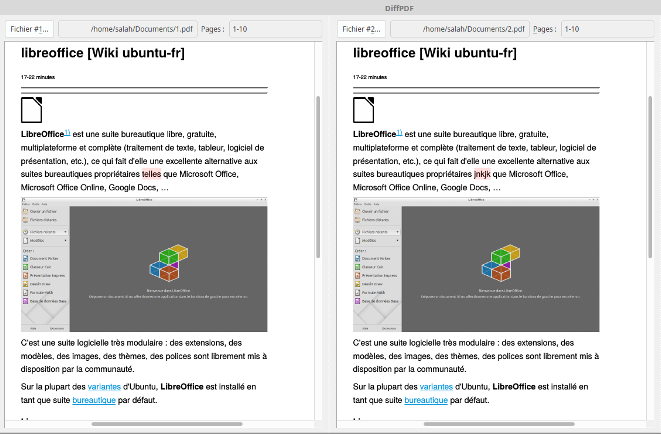Viewport: 661px width, 434px height.
Task: Open the Fichier #1... file chooser button
Action: click(30, 29)
